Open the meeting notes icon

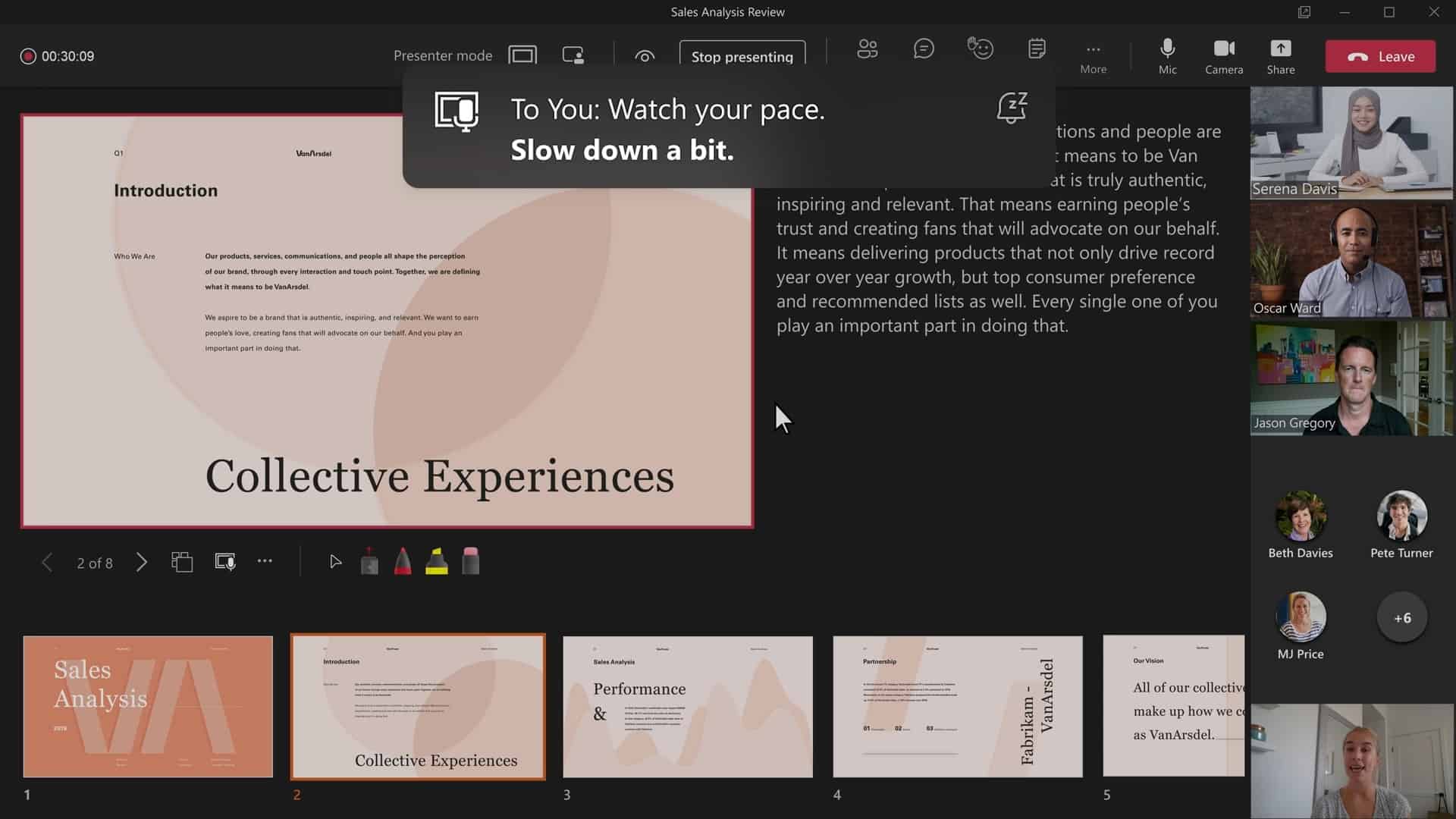pyautogui.click(x=1037, y=49)
